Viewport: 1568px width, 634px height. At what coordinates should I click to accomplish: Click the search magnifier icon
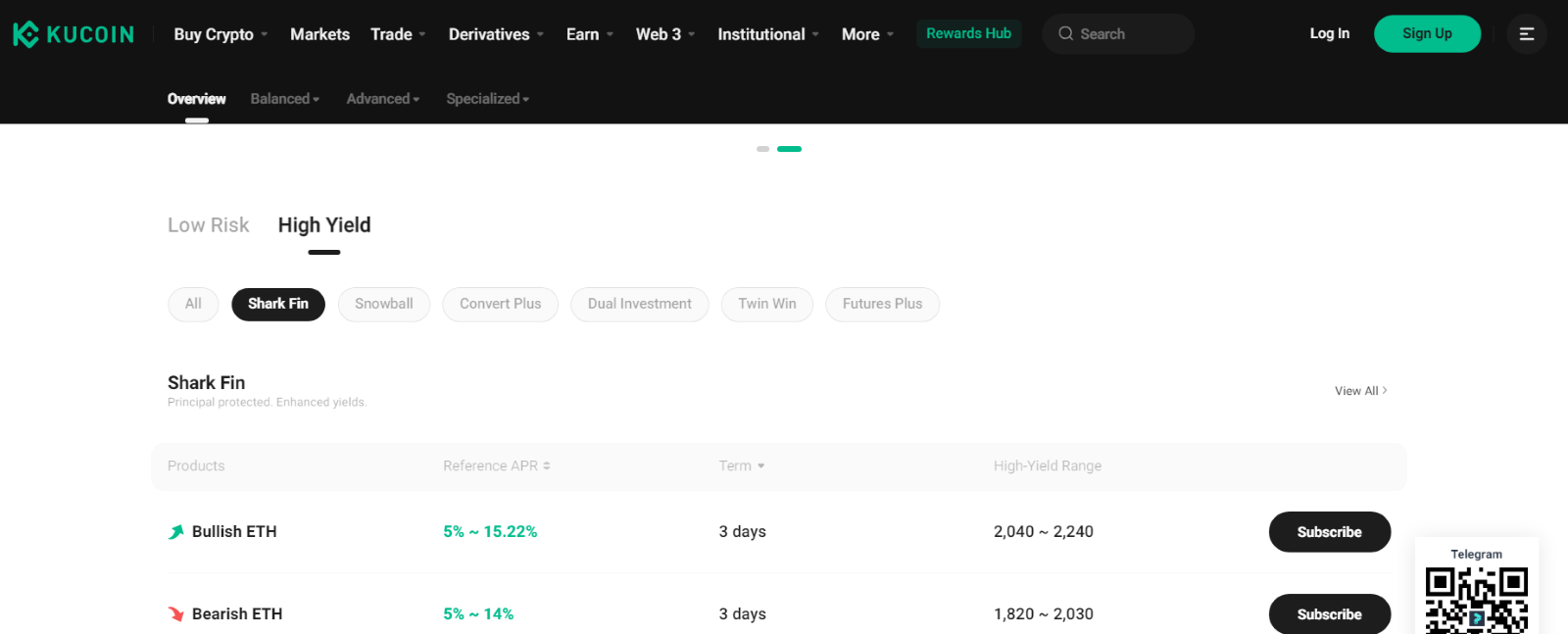[1065, 33]
